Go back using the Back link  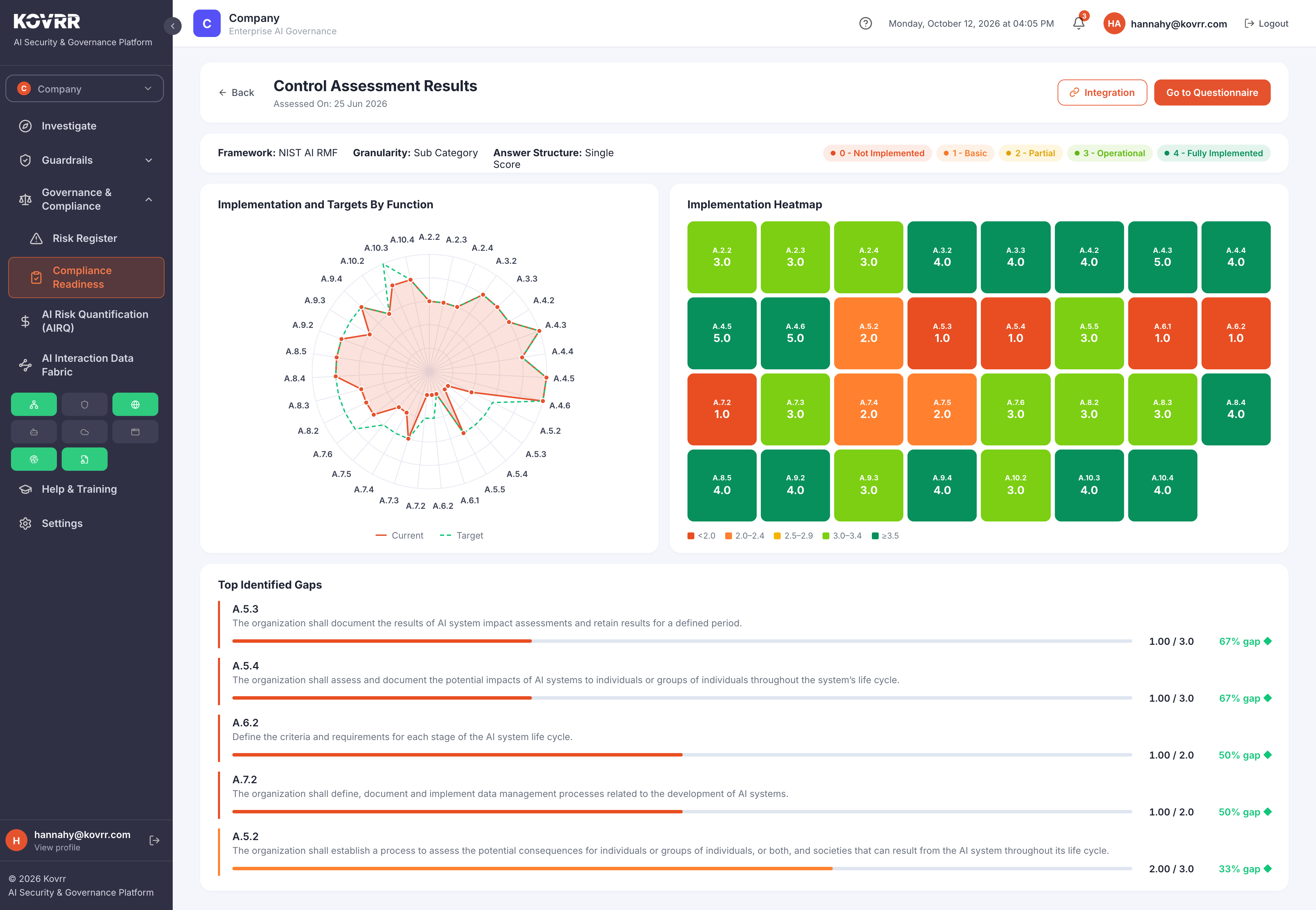coord(236,93)
